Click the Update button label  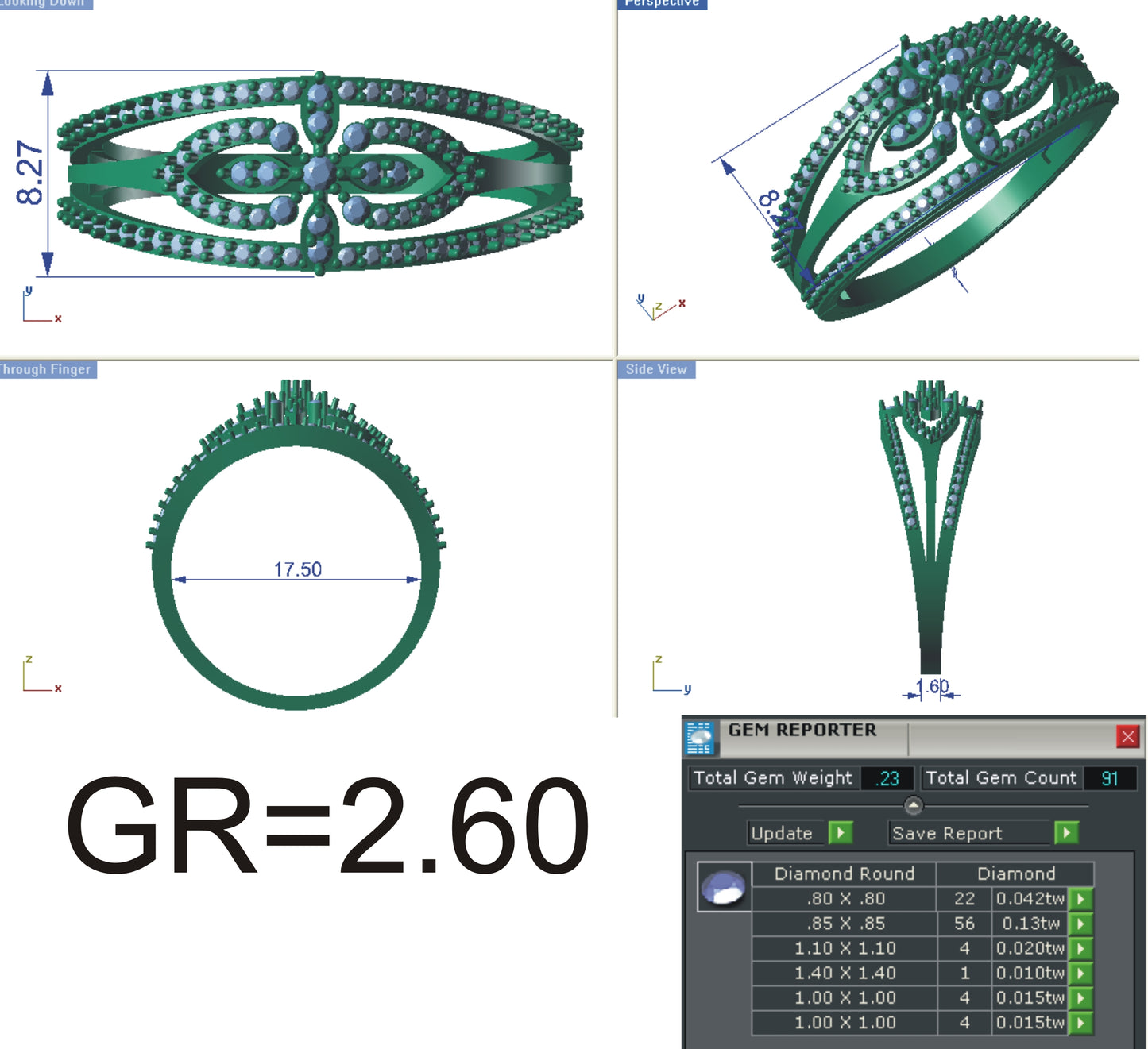pos(782,833)
